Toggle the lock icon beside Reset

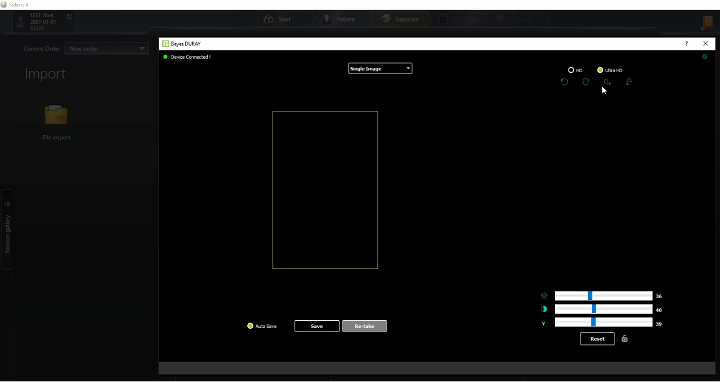(x=624, y=339)
